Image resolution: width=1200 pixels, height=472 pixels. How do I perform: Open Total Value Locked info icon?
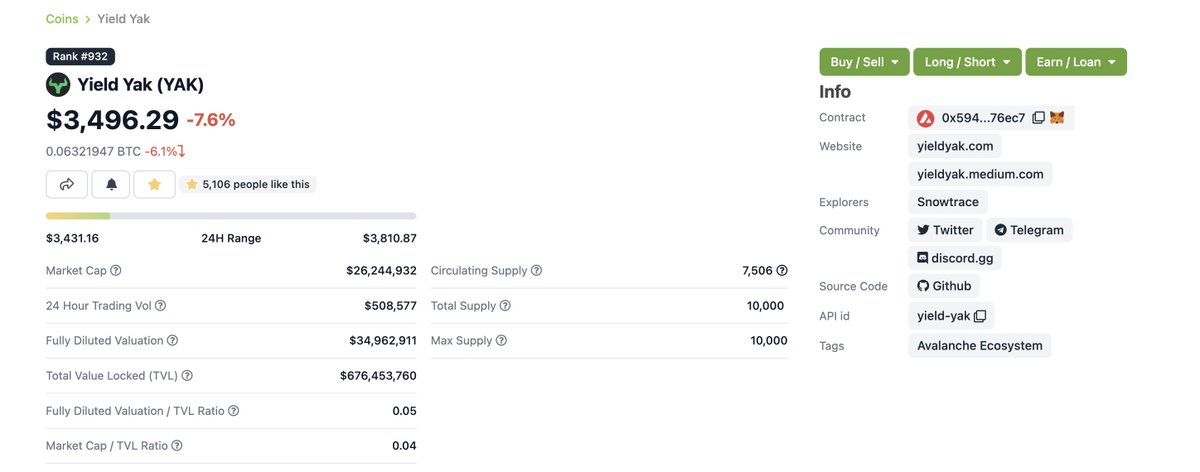(187, 376)
